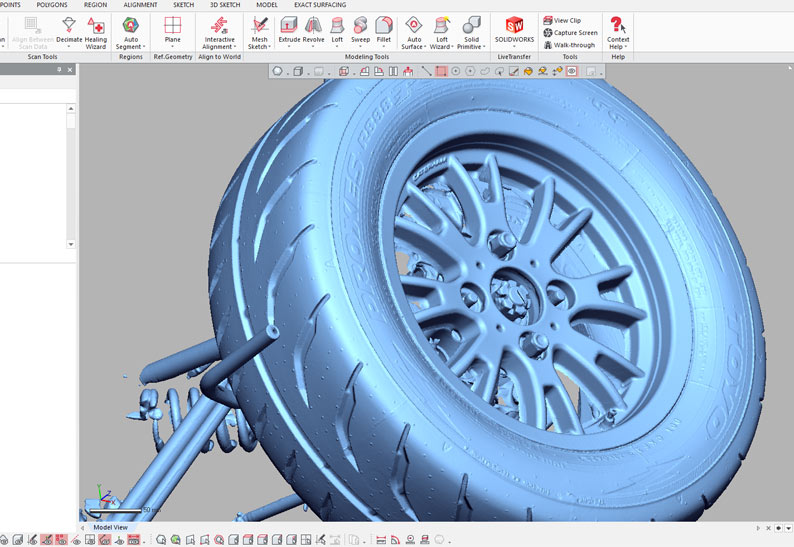Screen dimensions: 794x547
Task: Choose the Extrude modeling tool
Action: pyautogui.click(x=289, y=29)
